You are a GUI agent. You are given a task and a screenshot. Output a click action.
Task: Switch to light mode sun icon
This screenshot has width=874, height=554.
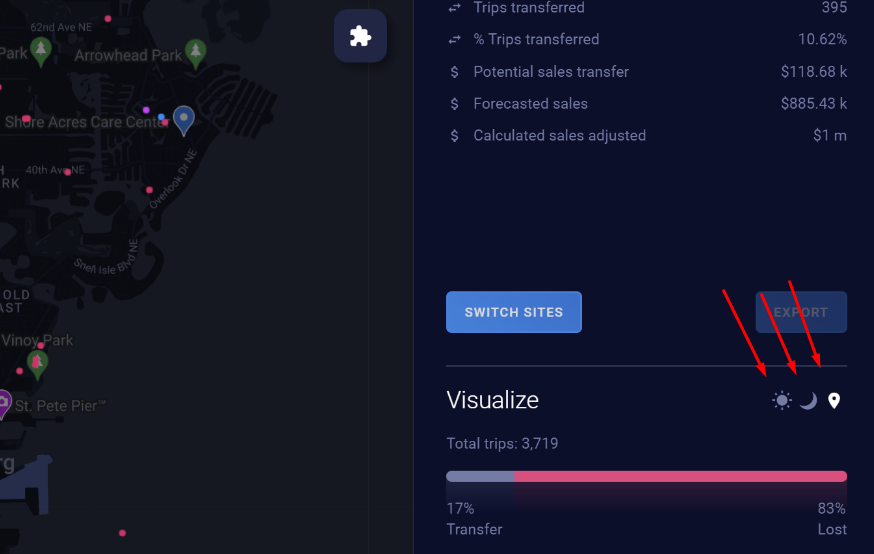[x=781, y=400]
